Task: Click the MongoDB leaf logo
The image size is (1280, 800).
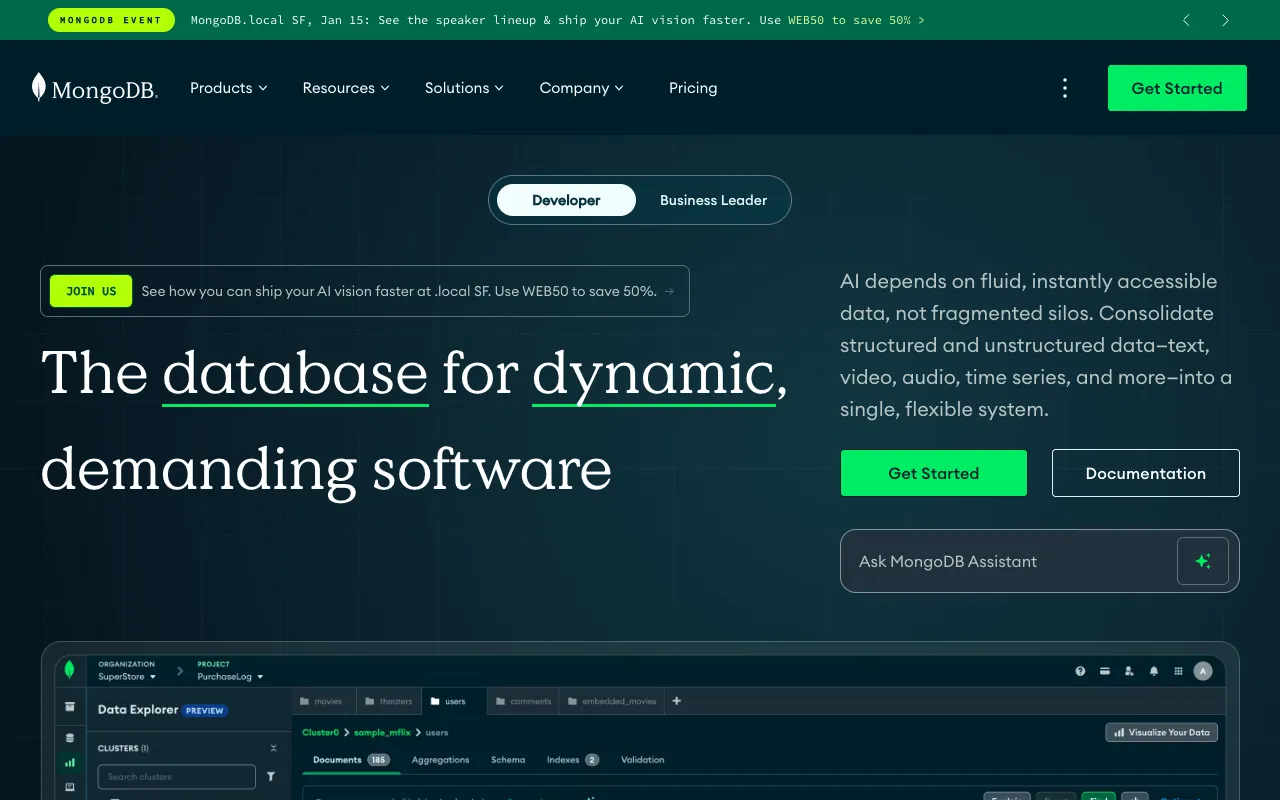Action: pyautogui.click(x=39, y=87)
